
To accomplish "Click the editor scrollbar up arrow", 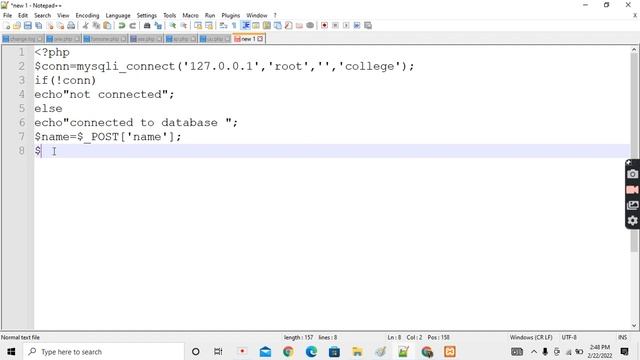I will pyautogui.click(x=634, y=49).
